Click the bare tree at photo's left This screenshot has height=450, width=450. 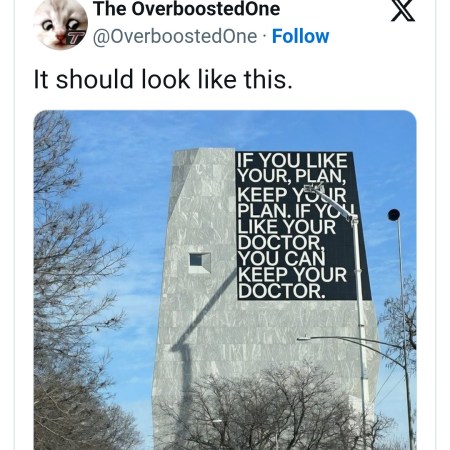(77, 280)
